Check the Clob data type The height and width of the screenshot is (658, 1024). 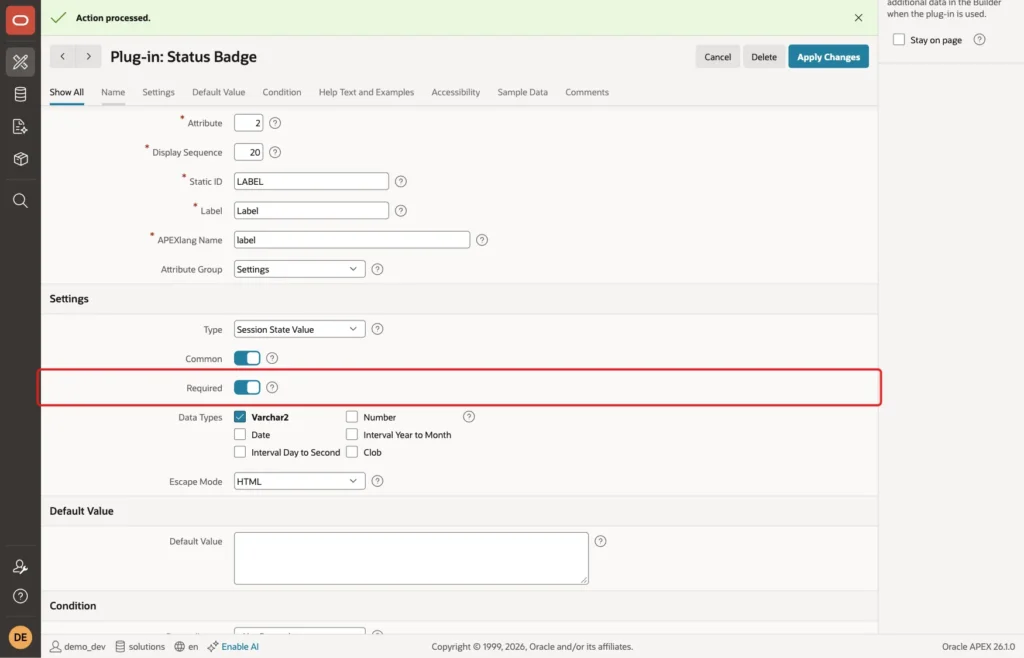[x=352, y=452]
